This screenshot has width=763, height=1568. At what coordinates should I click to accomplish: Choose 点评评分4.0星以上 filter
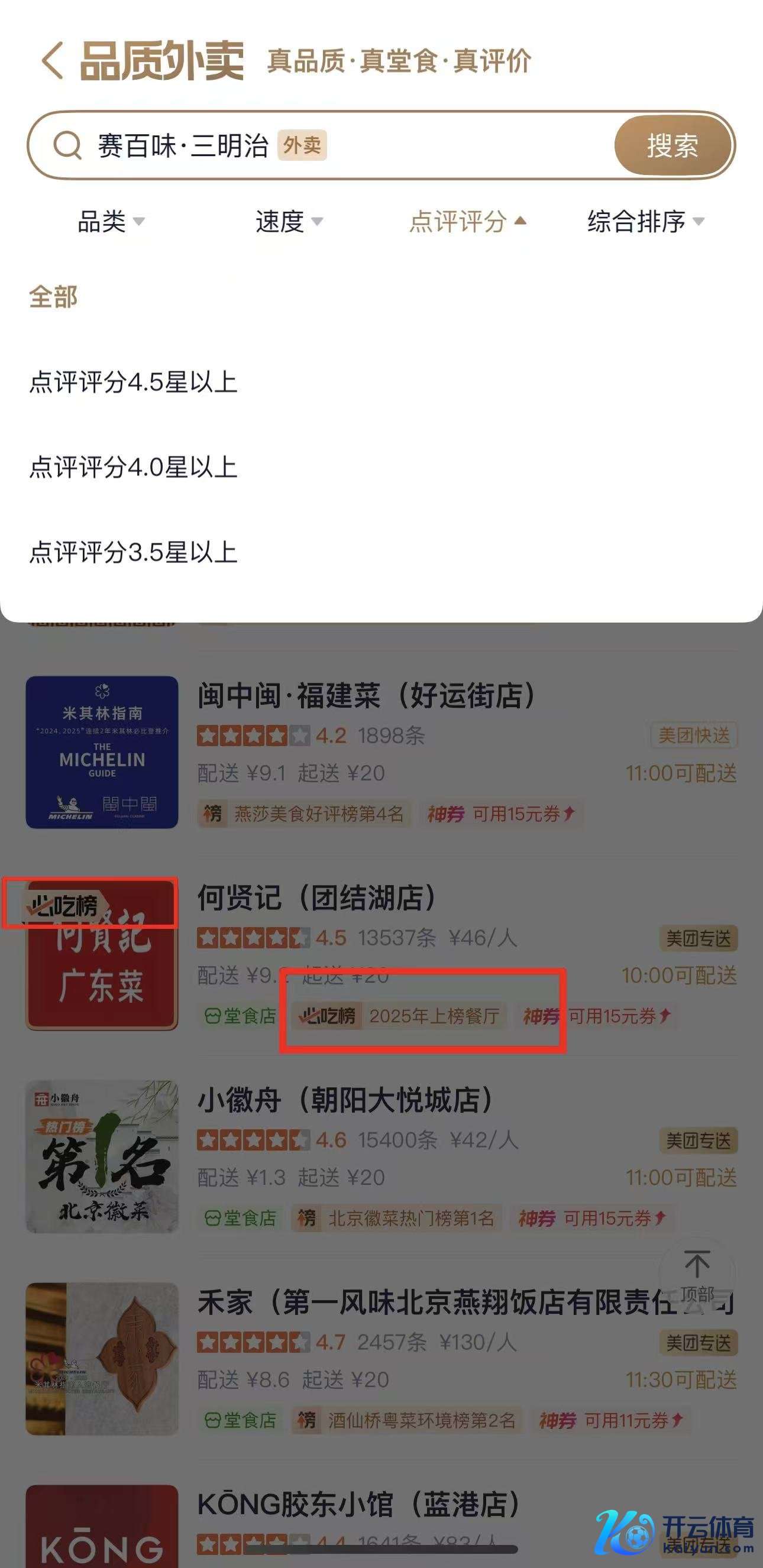tap(133, 468)
